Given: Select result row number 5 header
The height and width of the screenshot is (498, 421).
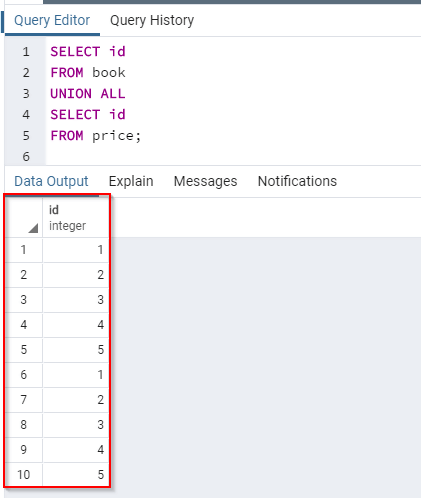Looking at the screenshot, I should pyautogui.click(x=24, y=350).
